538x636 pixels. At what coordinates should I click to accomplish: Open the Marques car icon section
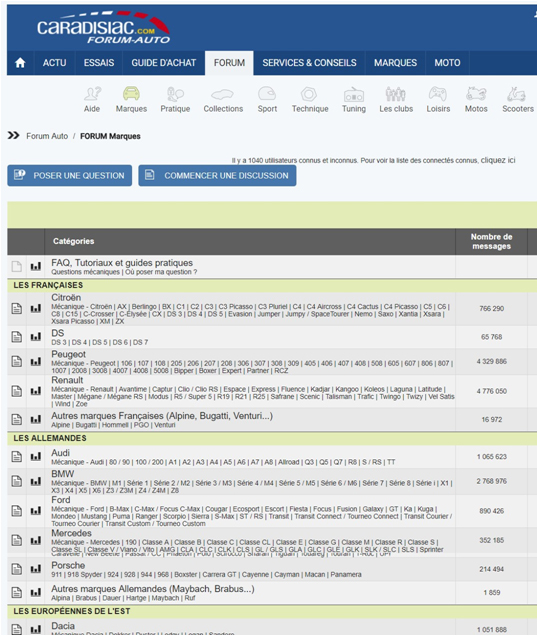(x=131, y=94)
